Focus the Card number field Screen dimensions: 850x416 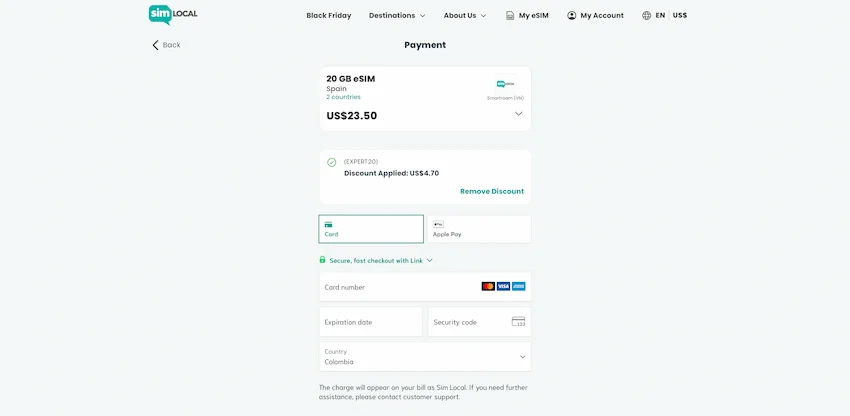click(x=400, y=287)
